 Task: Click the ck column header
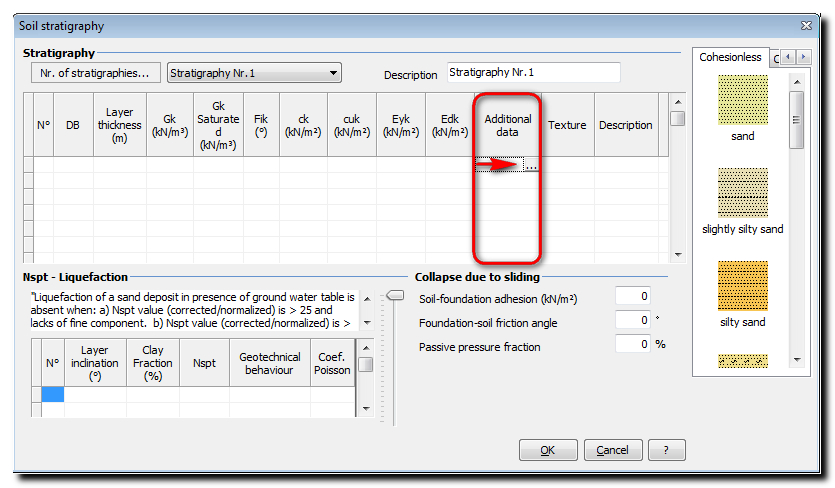point(304,125)
